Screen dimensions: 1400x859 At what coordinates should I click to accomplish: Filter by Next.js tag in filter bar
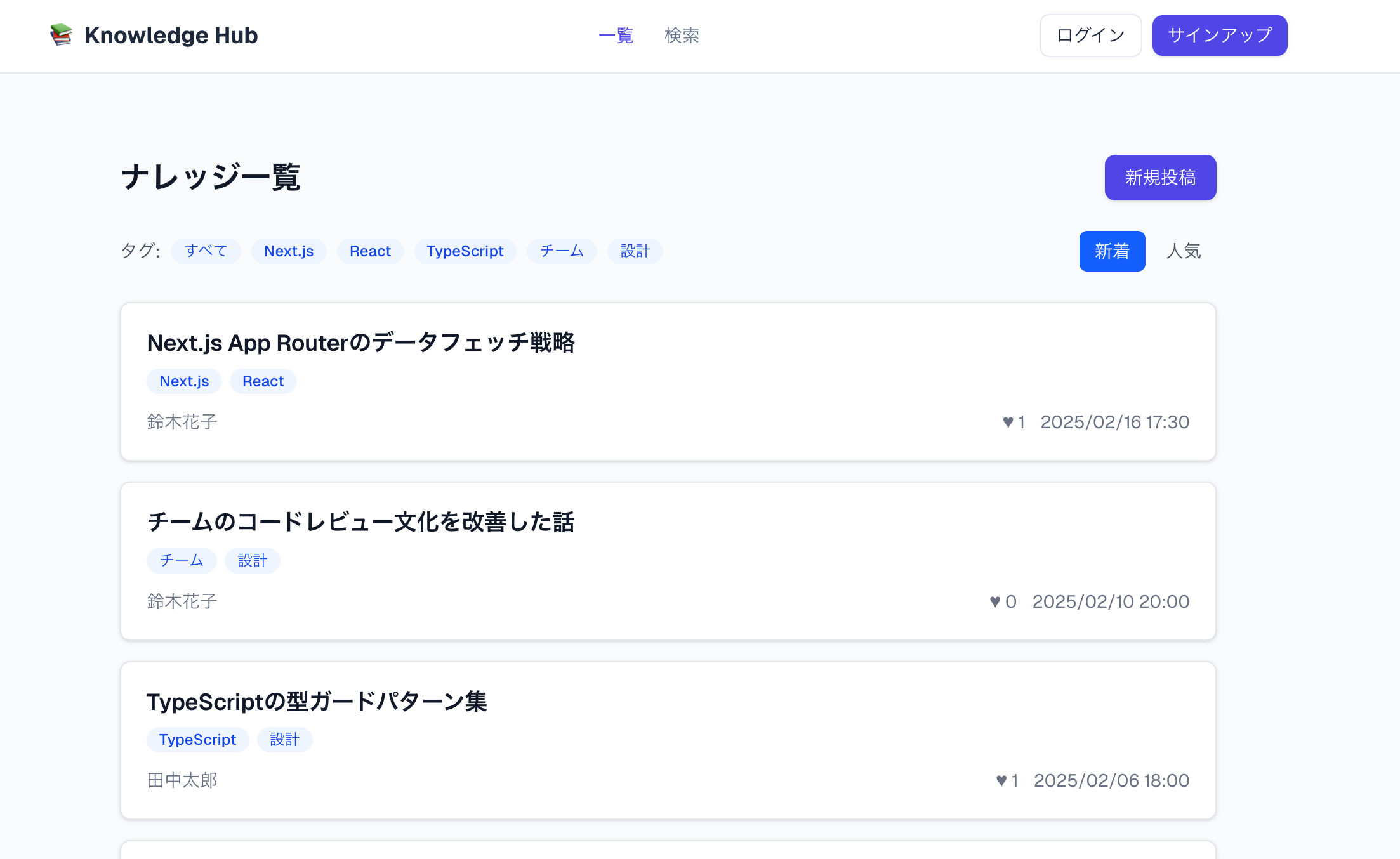coord(289,251)
